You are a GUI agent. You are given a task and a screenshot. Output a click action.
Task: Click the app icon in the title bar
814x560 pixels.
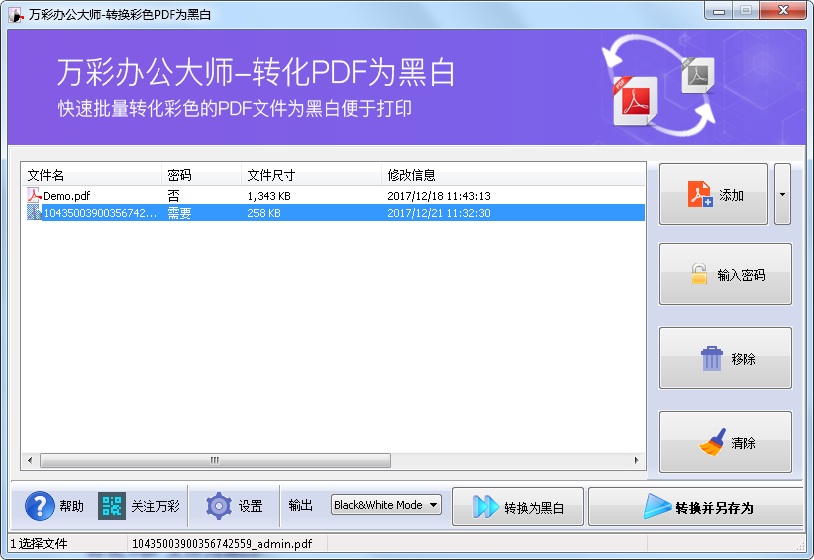pos(16,15)
